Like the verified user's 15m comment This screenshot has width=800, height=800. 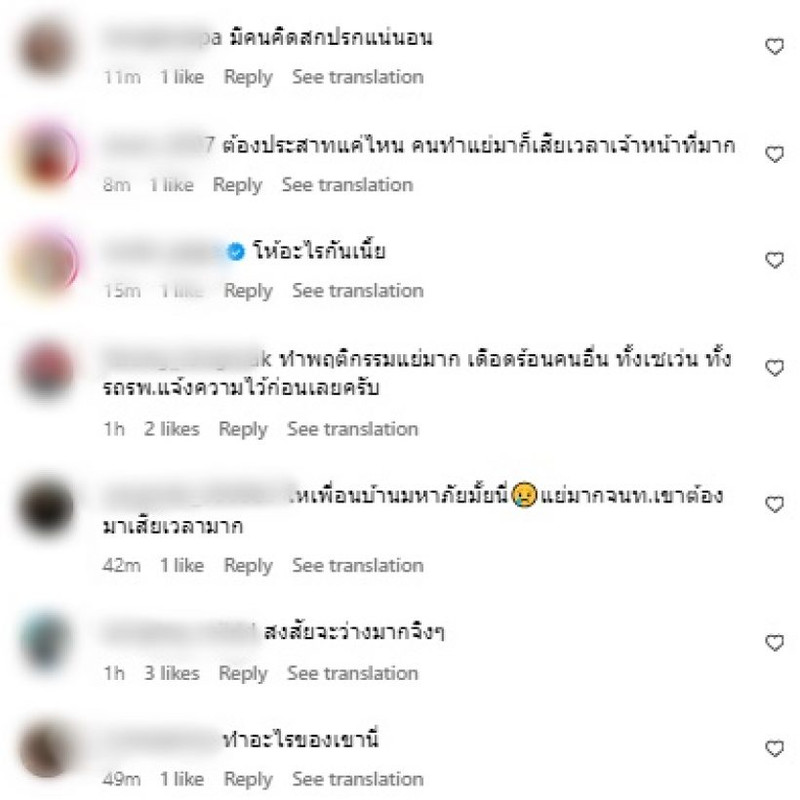coord(774,260)
